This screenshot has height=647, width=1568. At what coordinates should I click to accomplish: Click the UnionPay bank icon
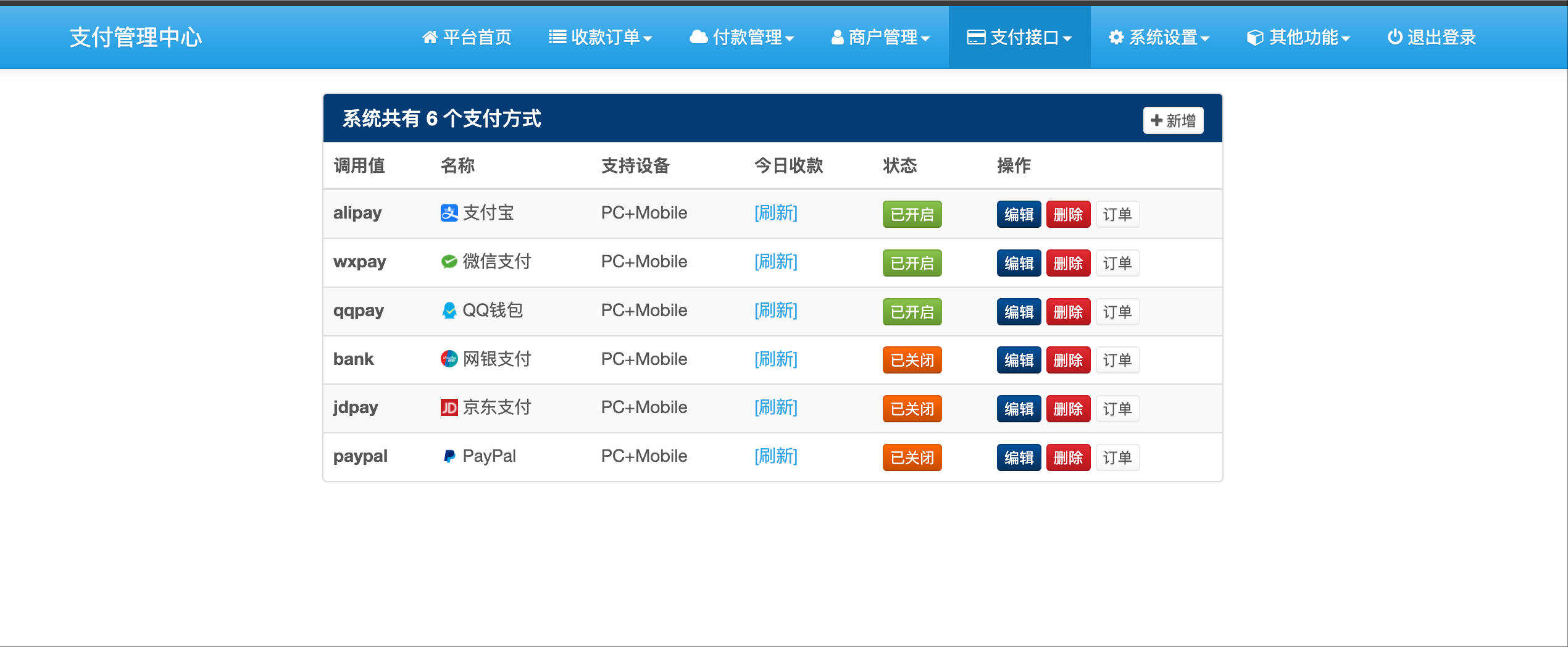(x=449, y=359)
